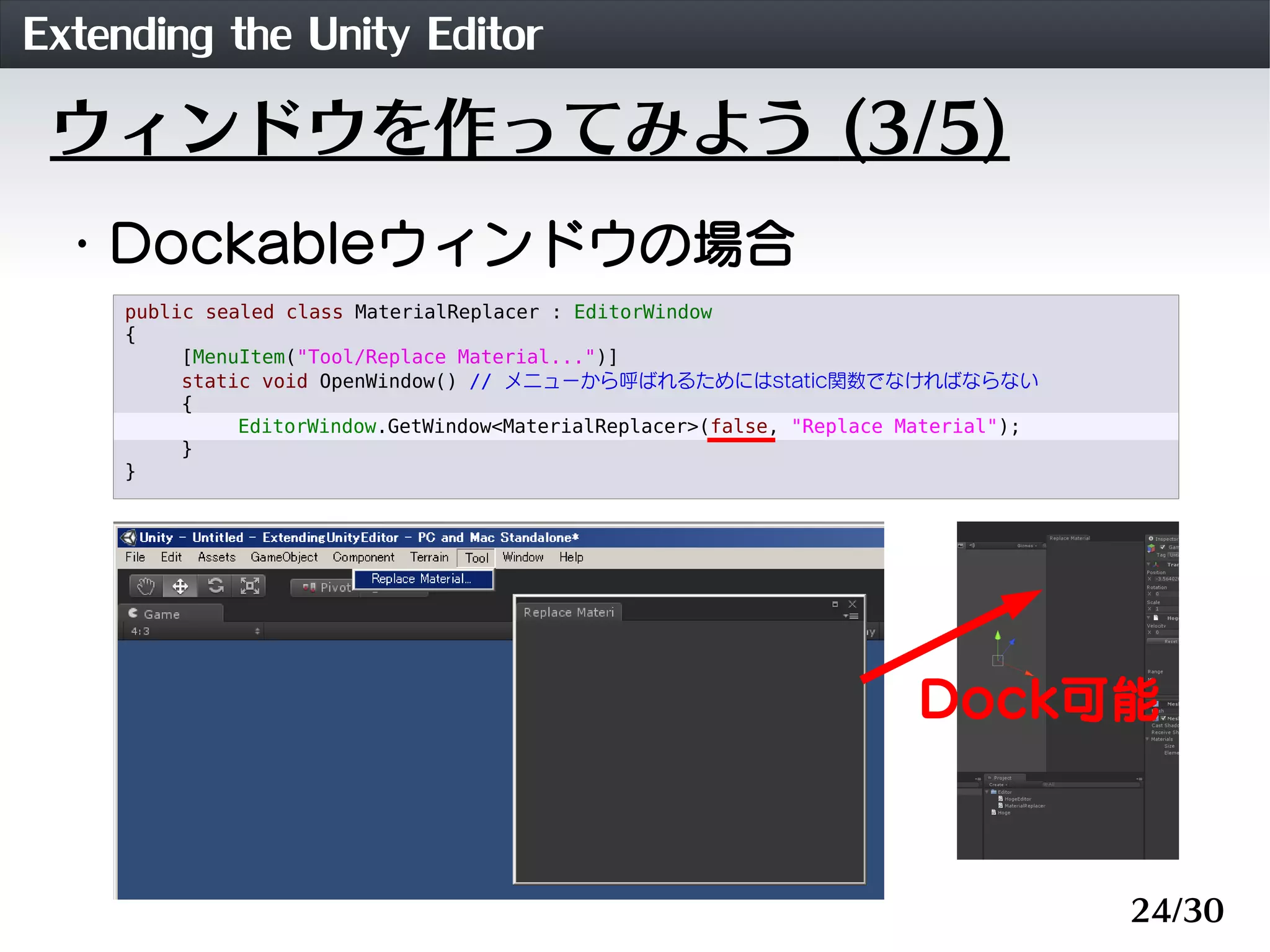
Task: Select MaterialReplacer in the Project tree
Action: pos(1025,806)
